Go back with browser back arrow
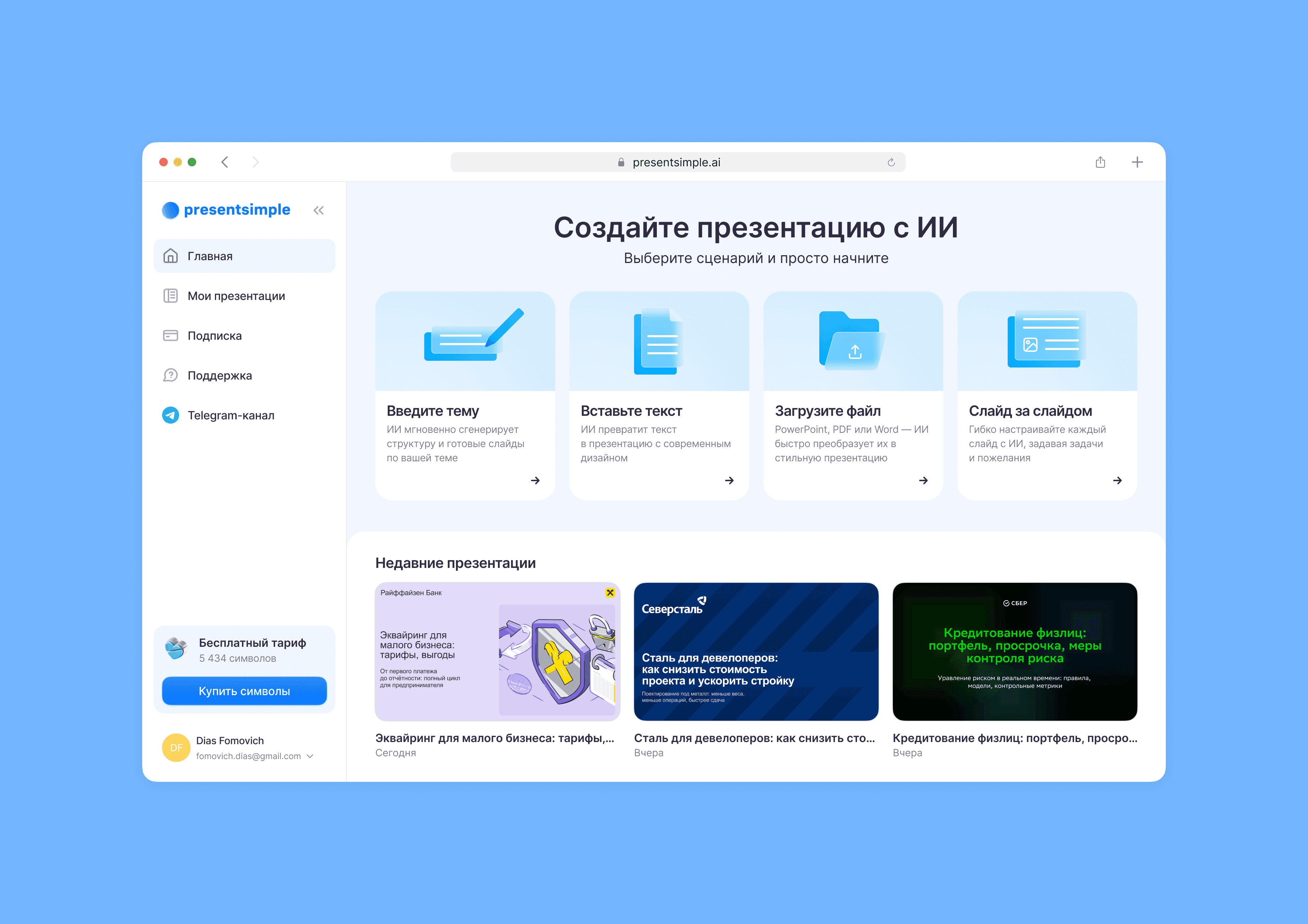Image resolution: width=1308 pixels, height=924 pixels. point(225,162)
